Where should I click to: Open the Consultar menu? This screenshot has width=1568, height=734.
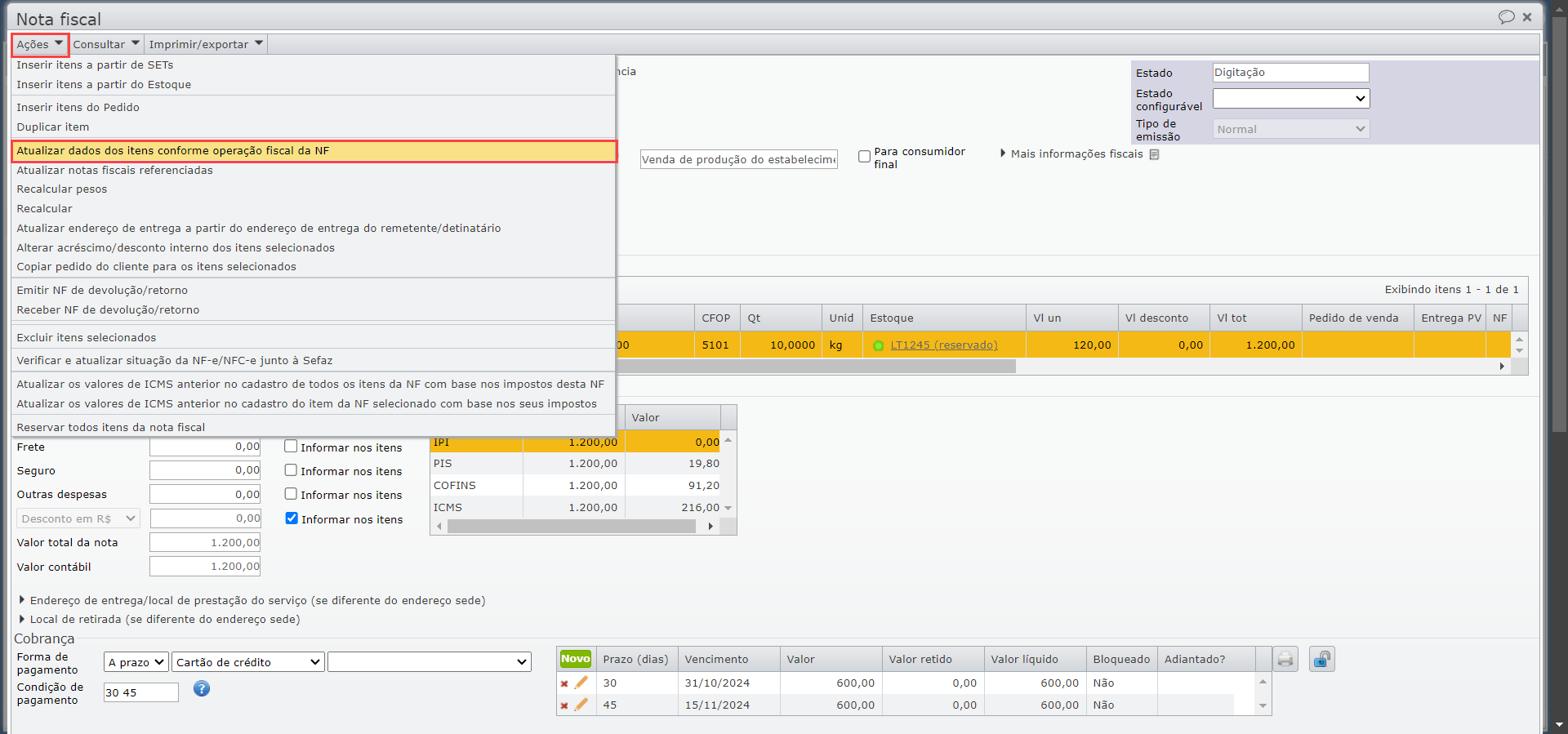click(106, 44)
